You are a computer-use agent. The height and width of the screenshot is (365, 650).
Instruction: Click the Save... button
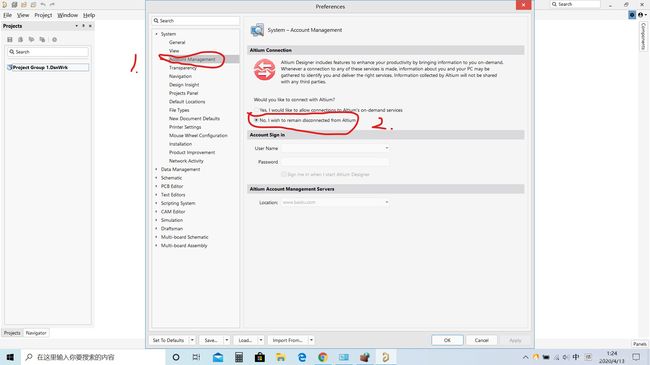(x=211, y=340)
